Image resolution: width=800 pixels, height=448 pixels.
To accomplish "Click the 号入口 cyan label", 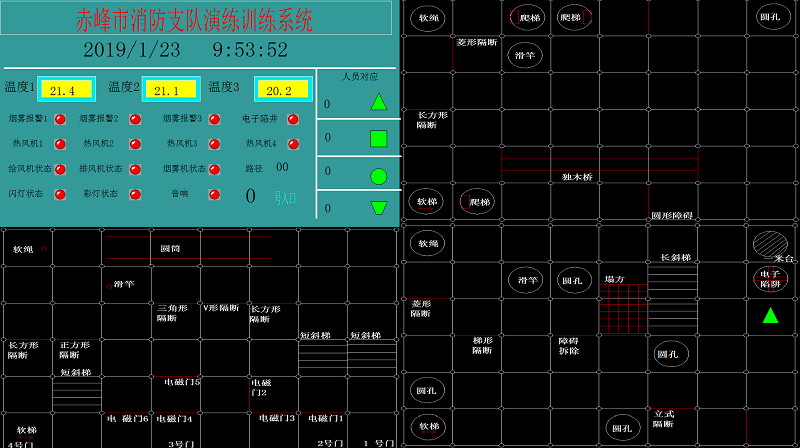I will 285,198.
